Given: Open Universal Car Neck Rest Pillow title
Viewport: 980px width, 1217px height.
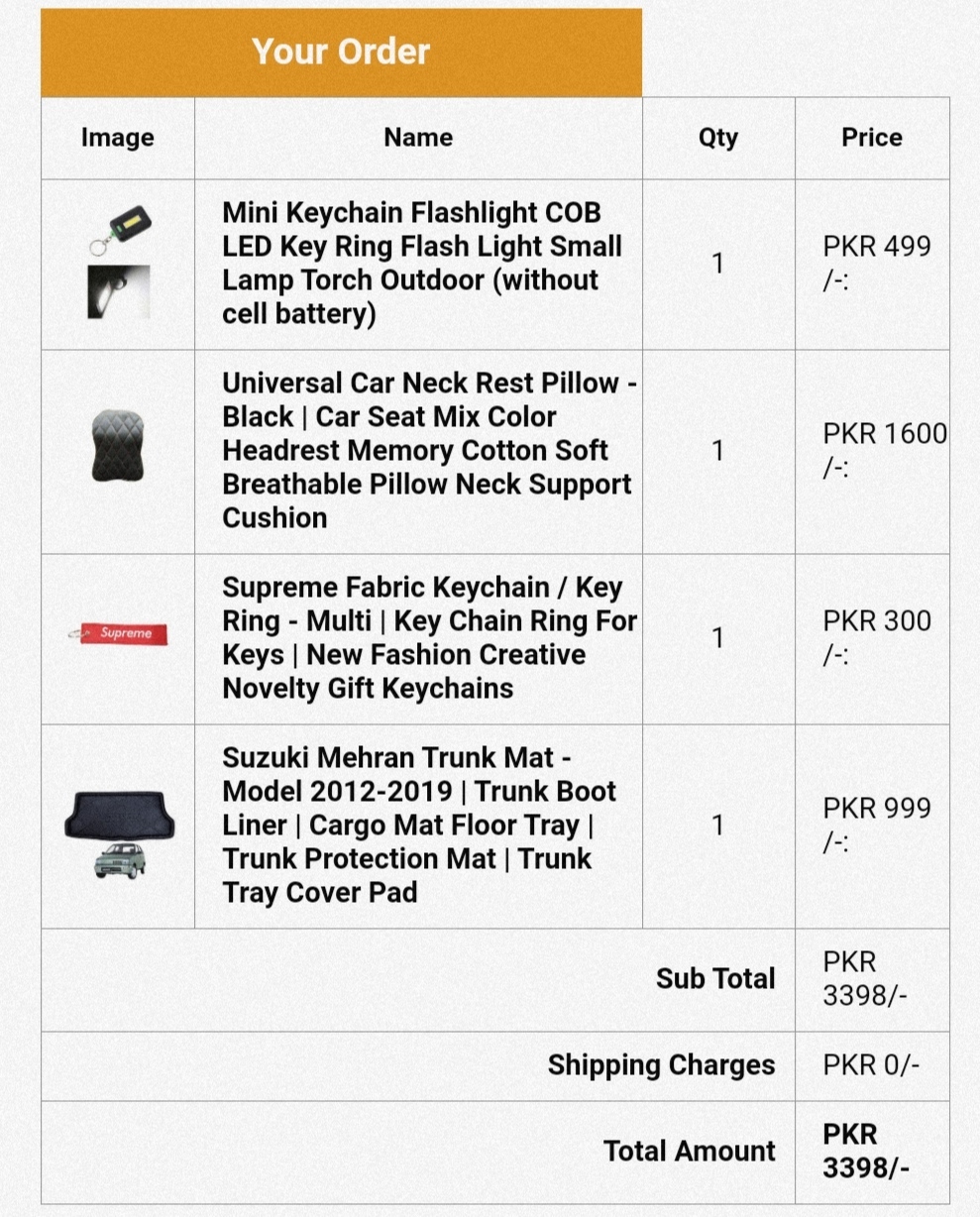Looking at the screenshot, I should (x=429, y=451).
